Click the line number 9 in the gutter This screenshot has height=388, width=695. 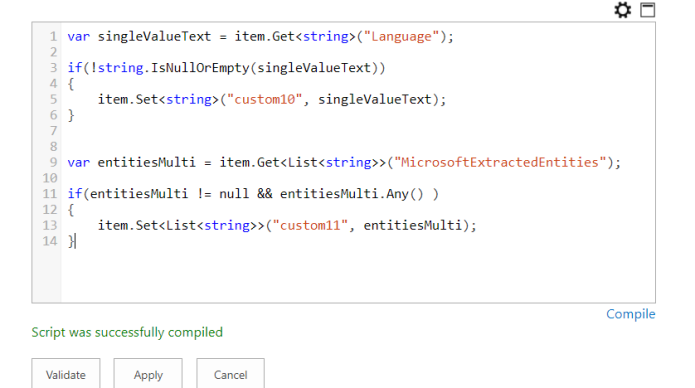[53, 162]
